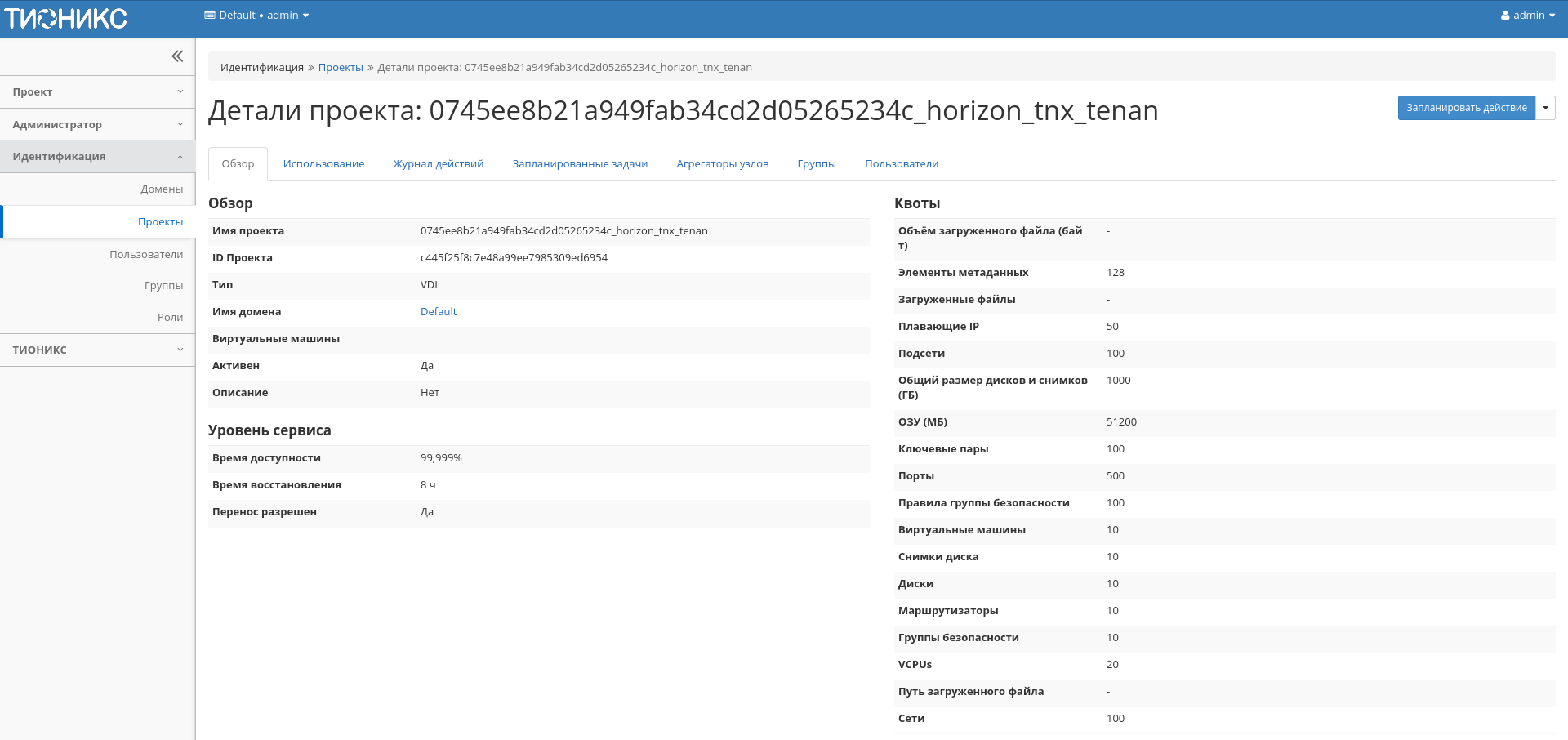Open the Default domain link

click(439, 312)
